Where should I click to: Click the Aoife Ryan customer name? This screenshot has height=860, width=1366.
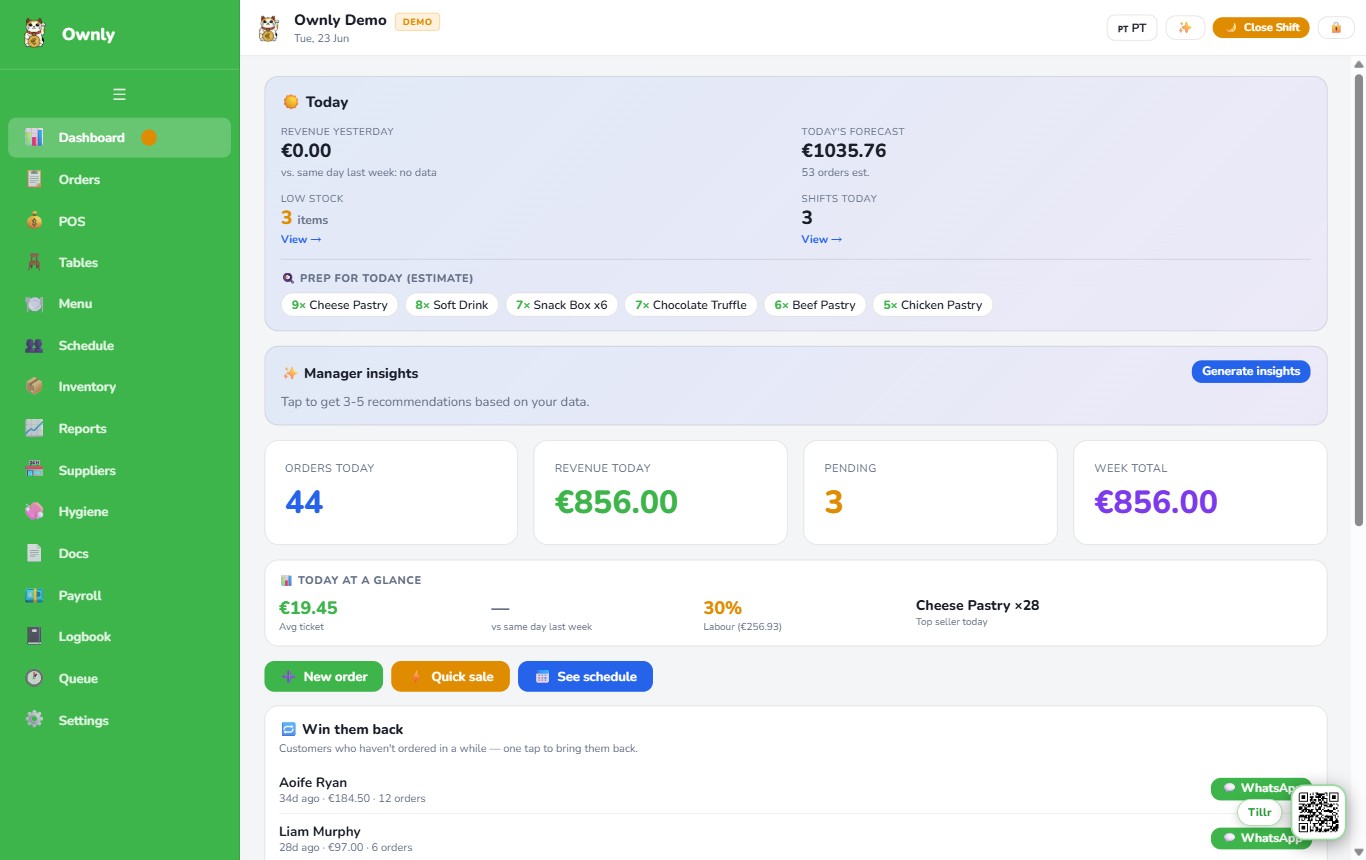point(313,782)
